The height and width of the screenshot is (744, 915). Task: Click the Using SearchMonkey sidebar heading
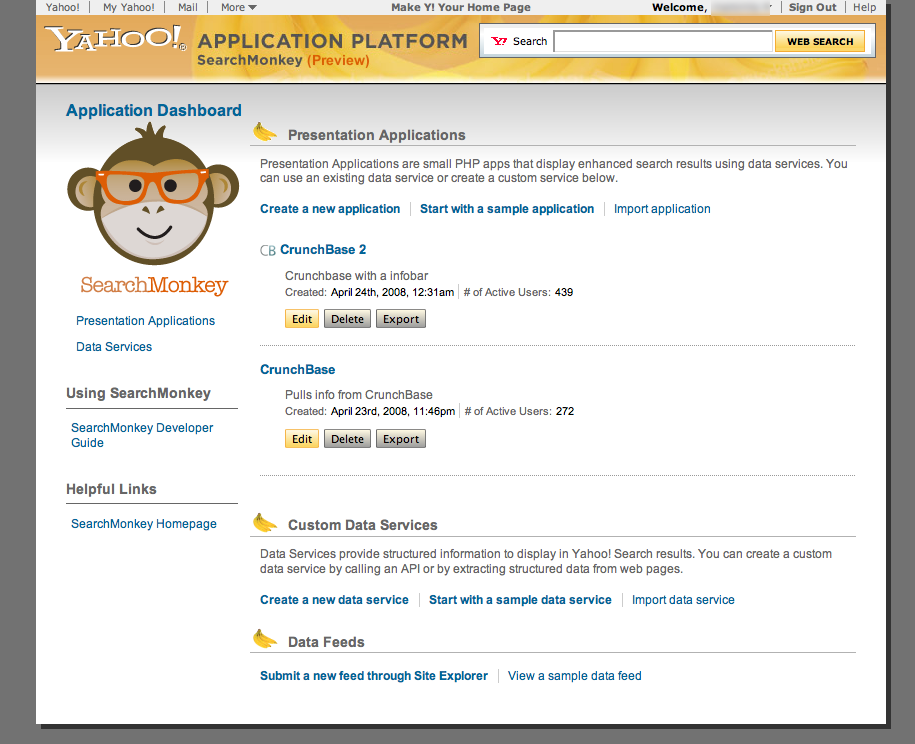pos(138,393)
